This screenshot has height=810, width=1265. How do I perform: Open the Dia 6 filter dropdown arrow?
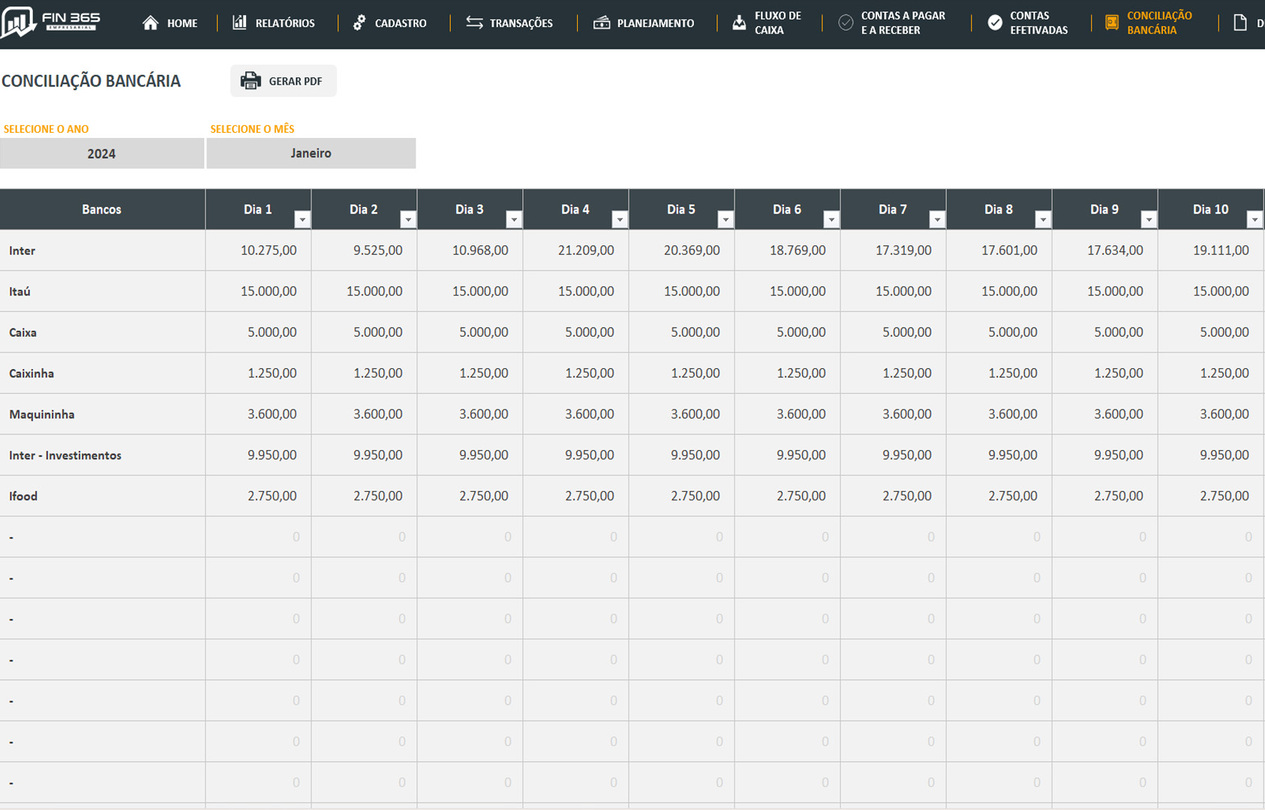(832, 220)
